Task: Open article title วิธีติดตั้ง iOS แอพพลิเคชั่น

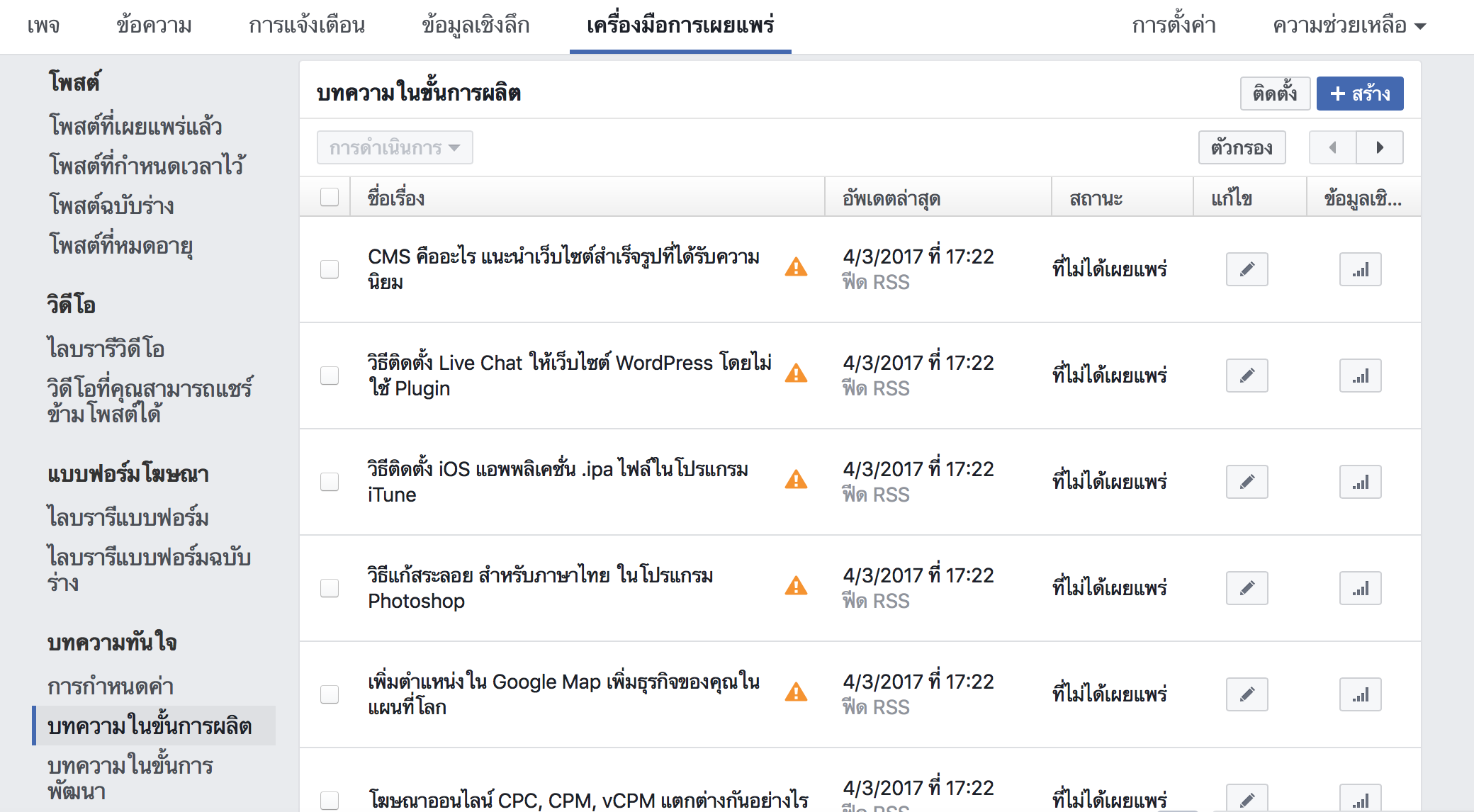Action: tap(558, 482)
